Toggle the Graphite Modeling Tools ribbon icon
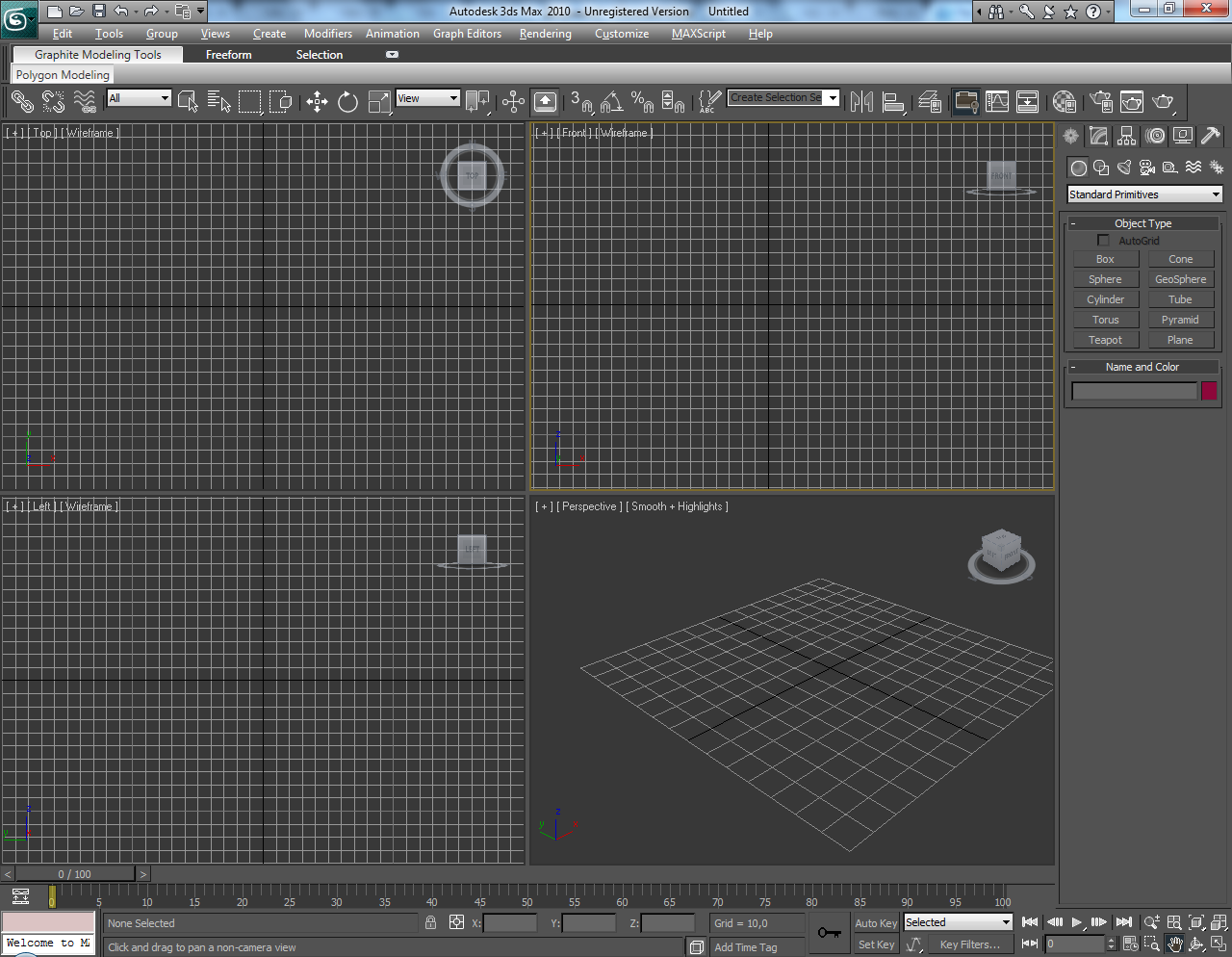The image size is (1232, 957). click(965, 101)
